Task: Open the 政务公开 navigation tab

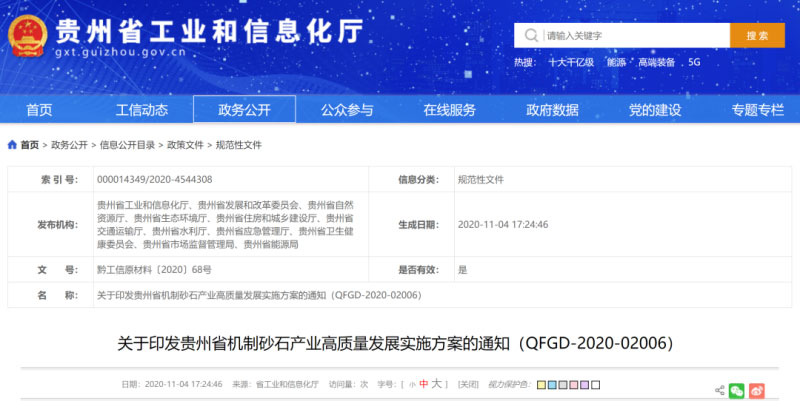Action: tap(244, 110)
